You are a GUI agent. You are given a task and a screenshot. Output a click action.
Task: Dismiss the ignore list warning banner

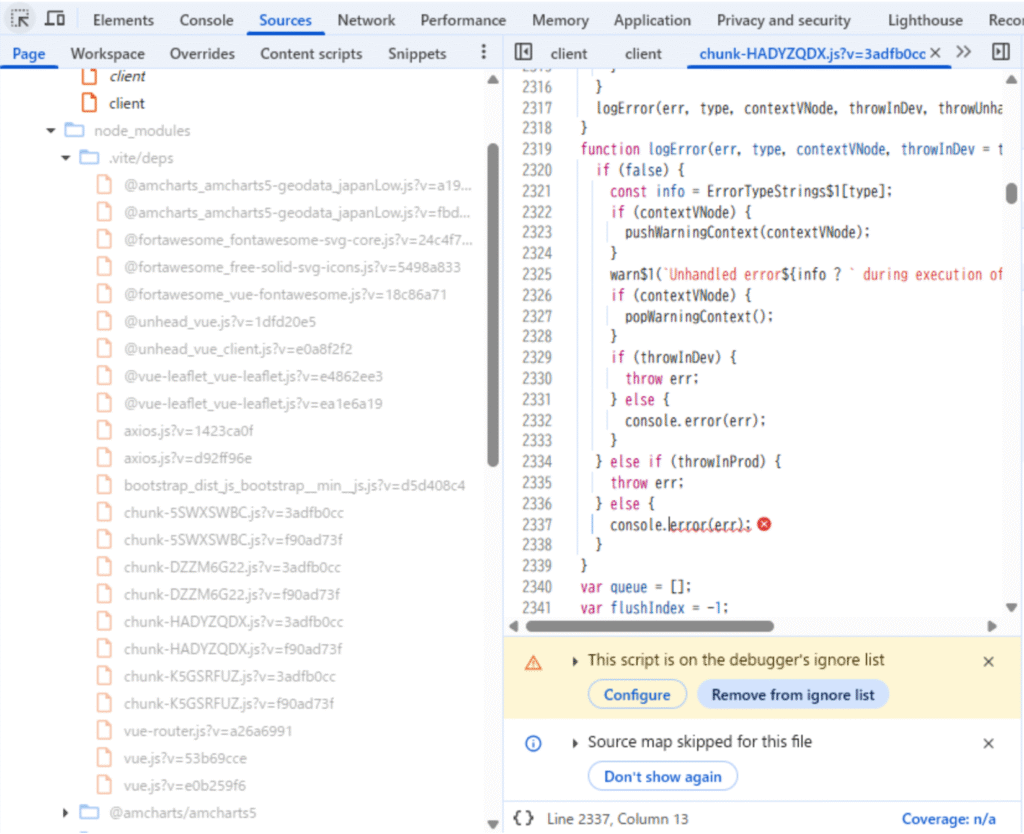(x=988, y=661)
